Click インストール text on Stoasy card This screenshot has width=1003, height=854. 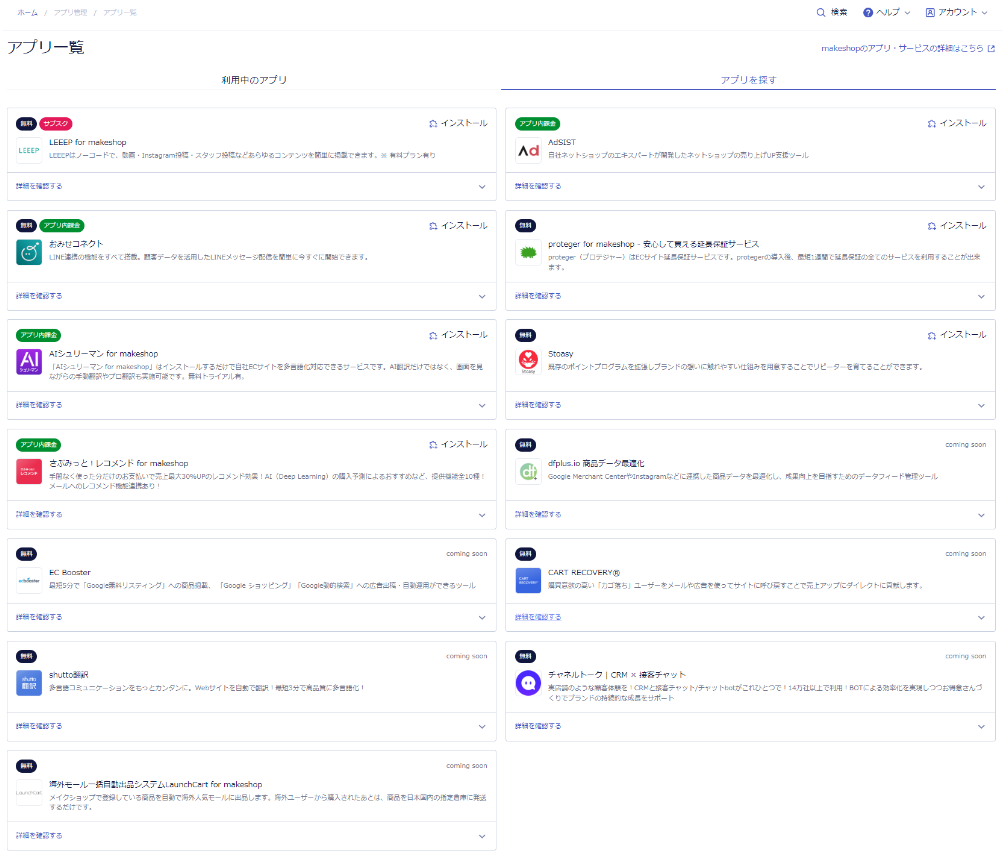963,335
